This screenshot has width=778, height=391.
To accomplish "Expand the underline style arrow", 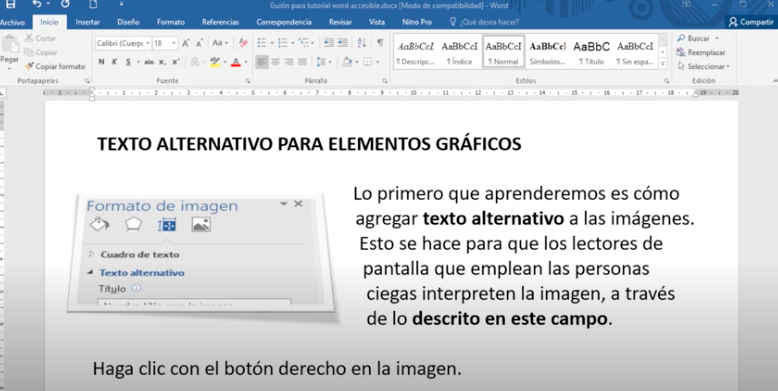I will coord(137,62).
